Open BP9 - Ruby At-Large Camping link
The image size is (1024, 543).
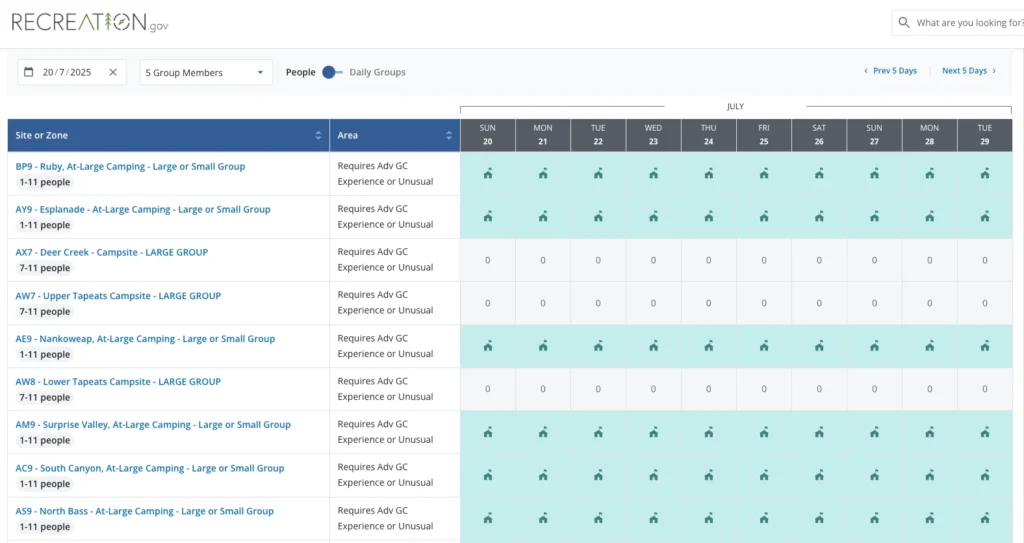(x=131, y=167)
